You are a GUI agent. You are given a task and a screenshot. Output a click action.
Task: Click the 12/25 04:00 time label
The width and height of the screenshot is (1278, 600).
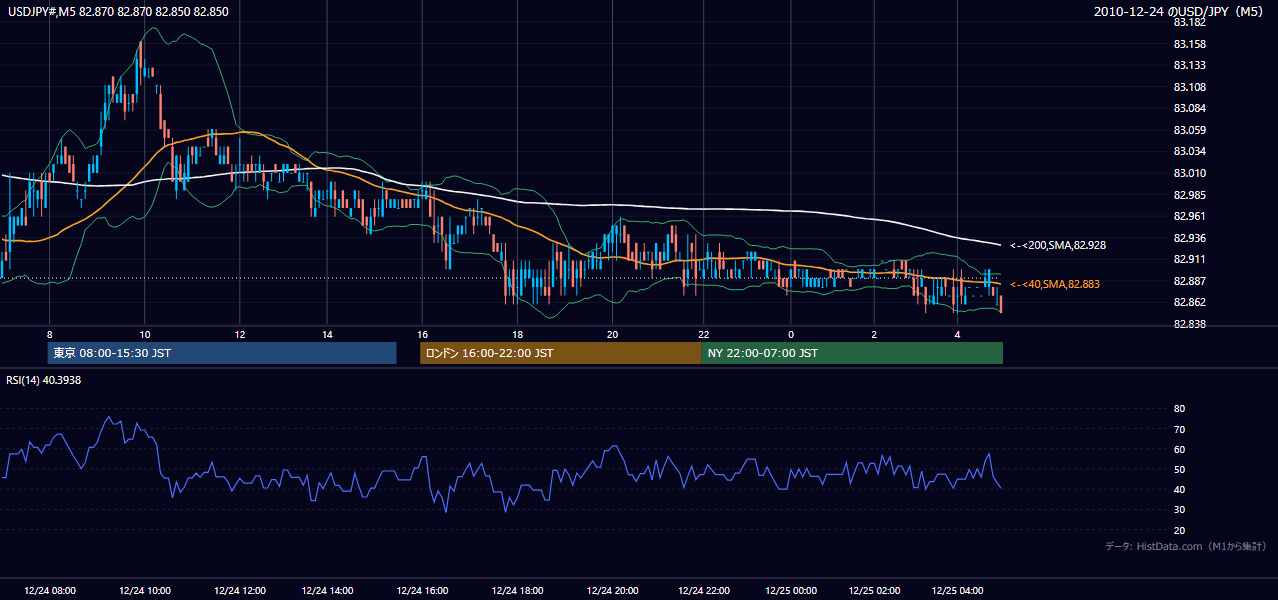point(958,590)
